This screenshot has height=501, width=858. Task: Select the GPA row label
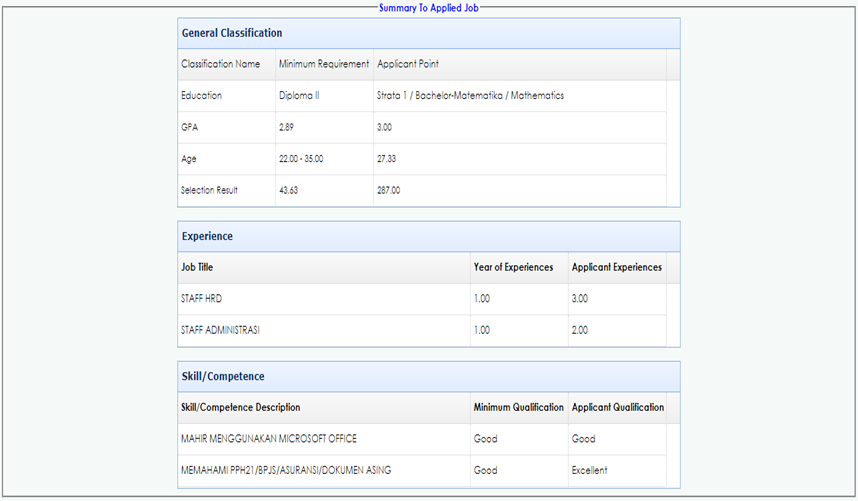tap(189, 128)
